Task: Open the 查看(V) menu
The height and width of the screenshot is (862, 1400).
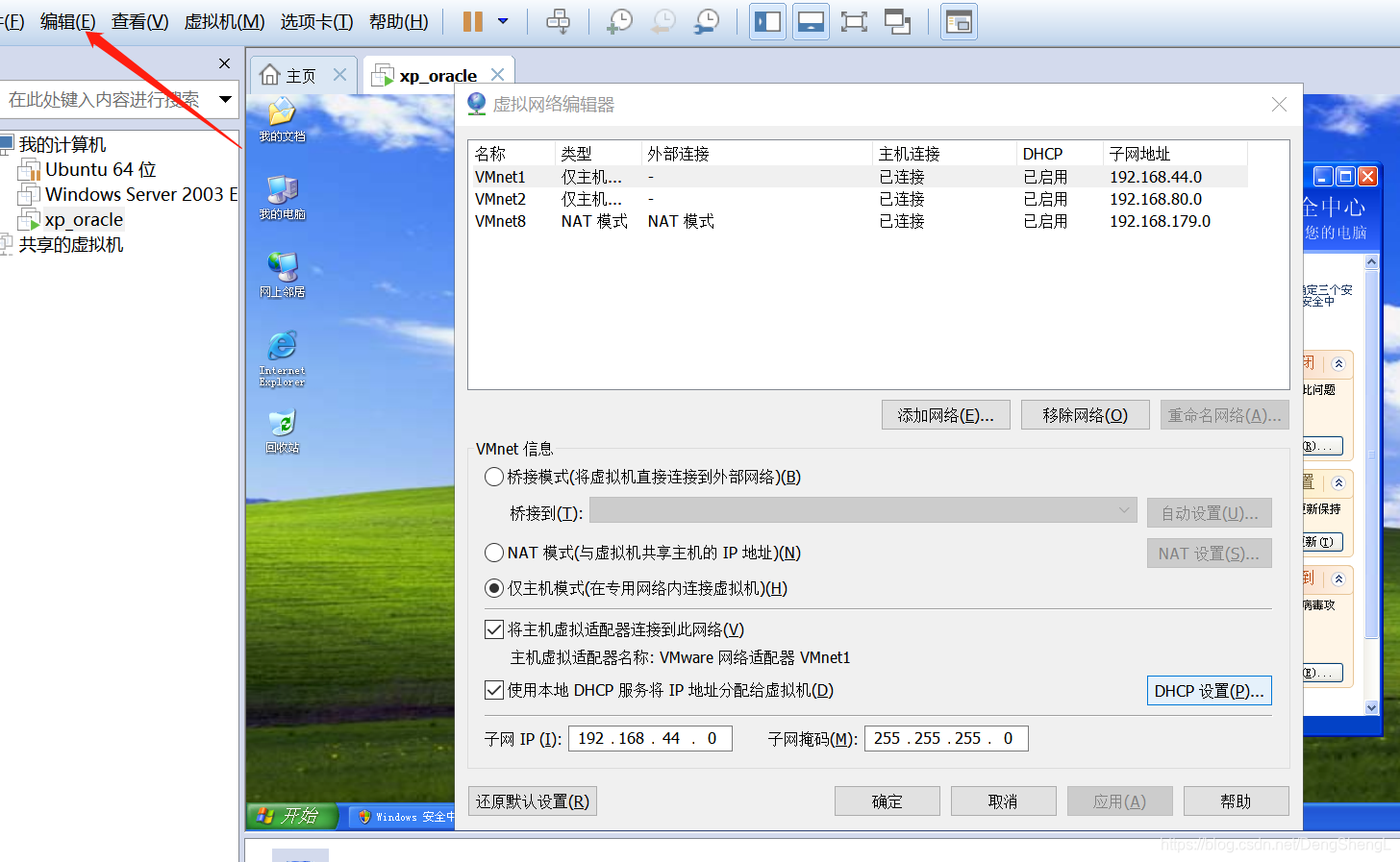Action: 140,21
